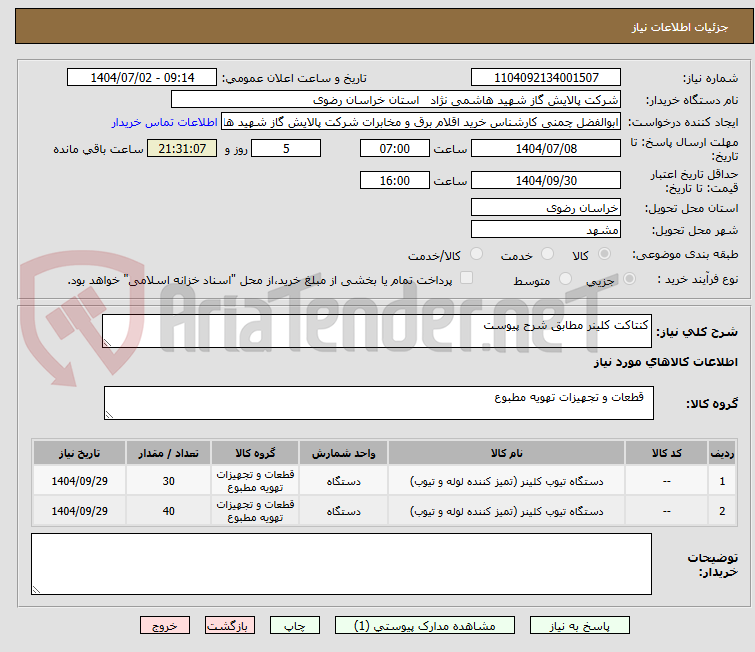
Task: Click the need number field 1104092134001507
Action: pyautogui.click(x=546, y=78)
